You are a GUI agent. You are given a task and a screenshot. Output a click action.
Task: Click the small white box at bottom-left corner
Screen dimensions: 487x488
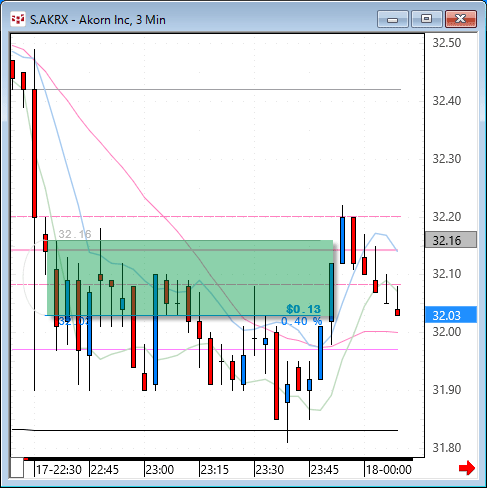click(17, 468)
